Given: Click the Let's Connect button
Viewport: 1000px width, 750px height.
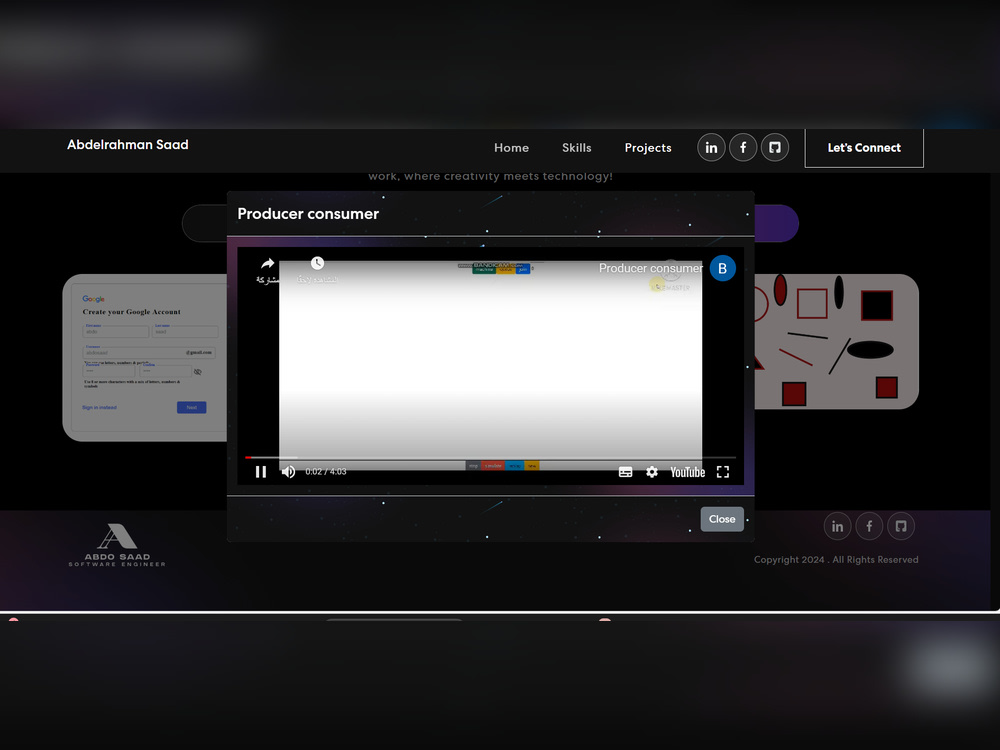Looking at the screenshot, I should 864,147.
